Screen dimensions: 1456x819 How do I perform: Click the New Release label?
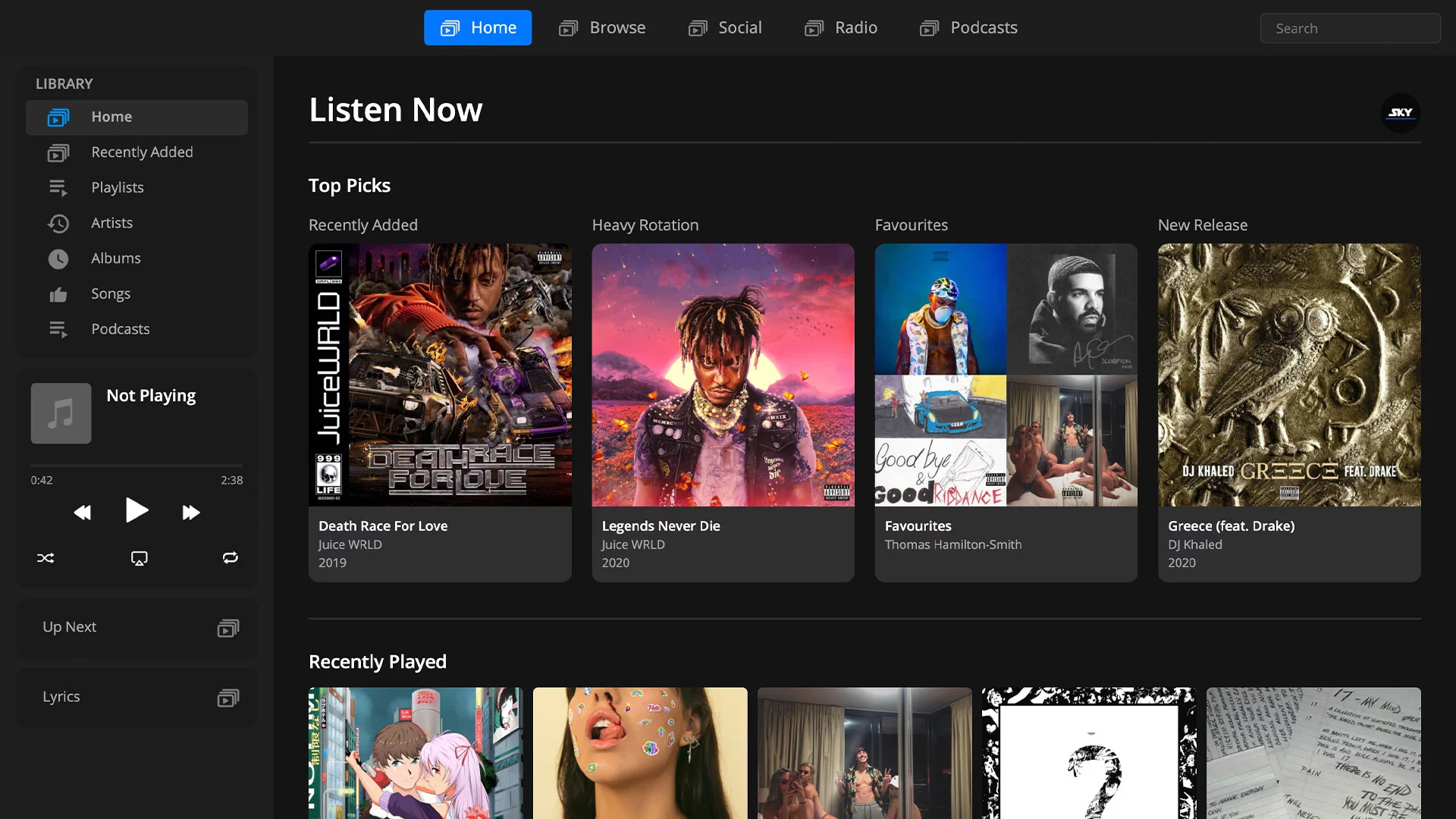pyautogui.click(x=1203, y=225)
